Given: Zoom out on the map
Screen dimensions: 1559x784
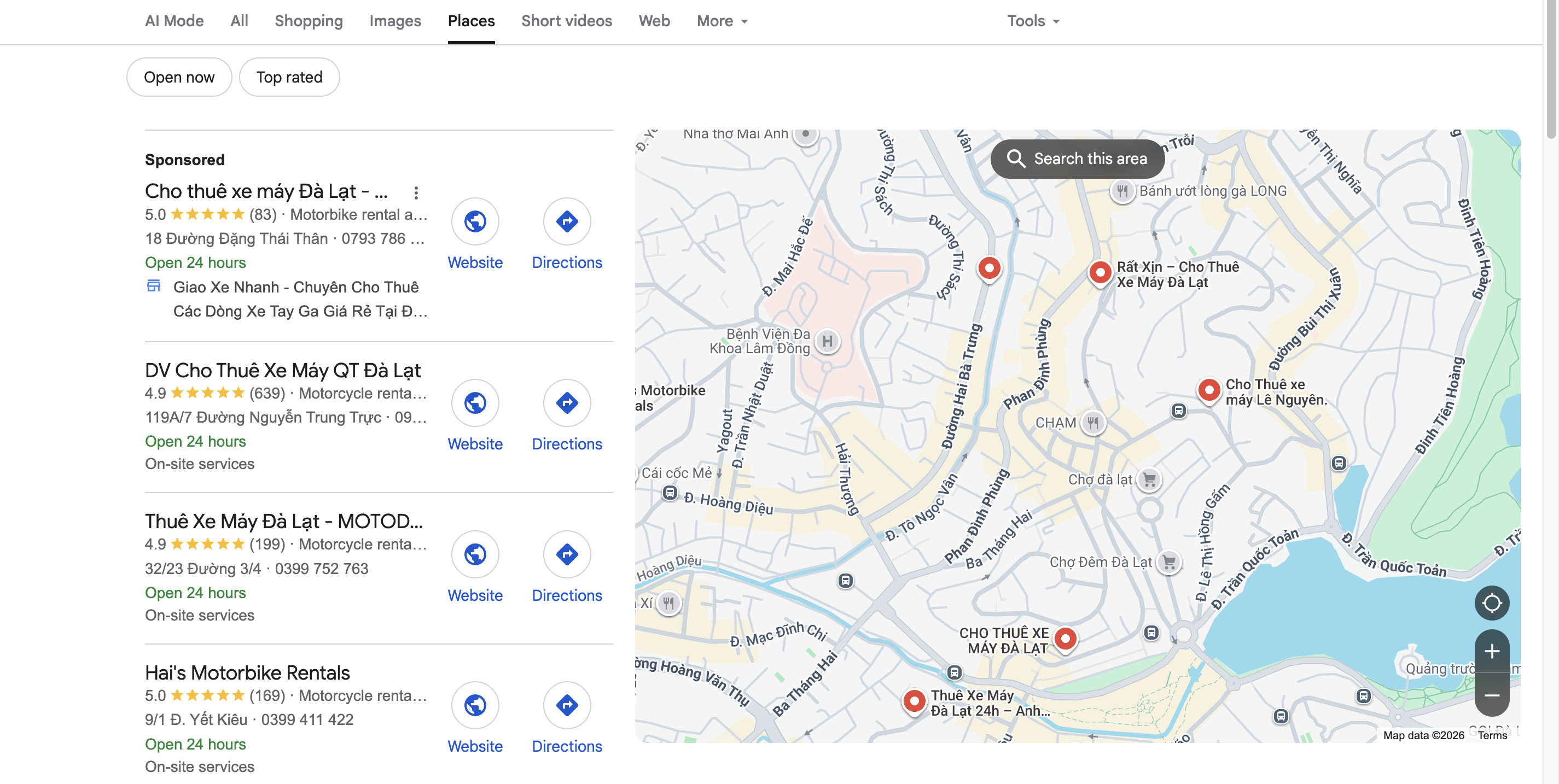Looking at the screenshot, I should (1491, 695).
